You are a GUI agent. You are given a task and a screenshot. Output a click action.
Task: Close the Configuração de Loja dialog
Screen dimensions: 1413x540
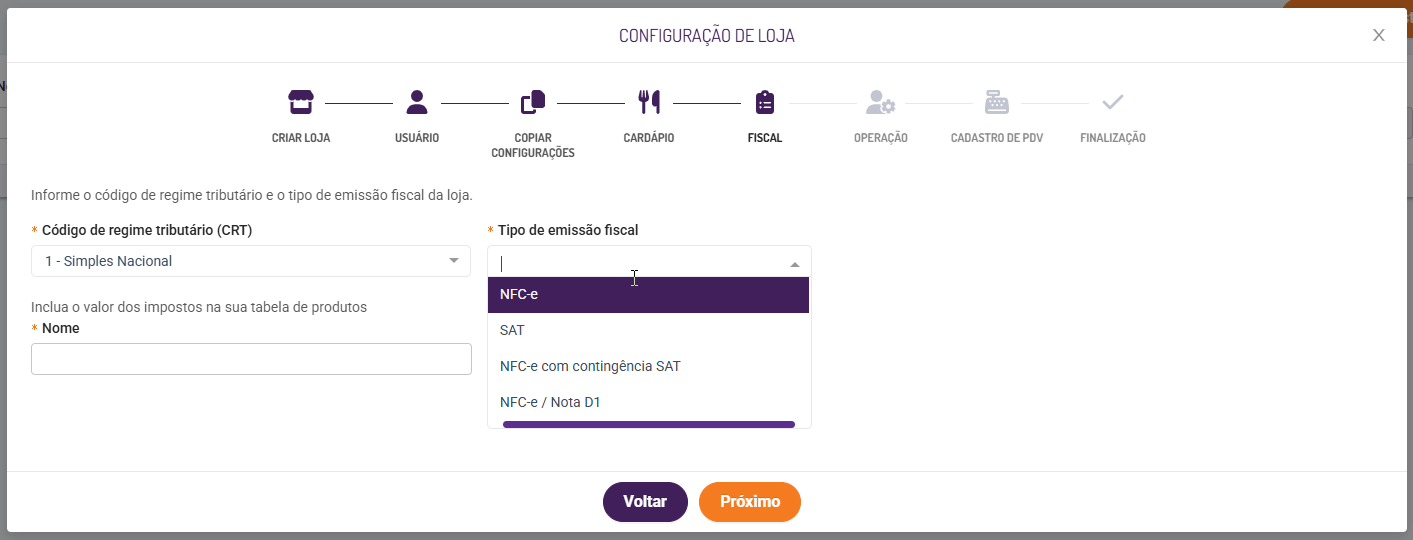pyautogui.click(x=1378, y=36)
